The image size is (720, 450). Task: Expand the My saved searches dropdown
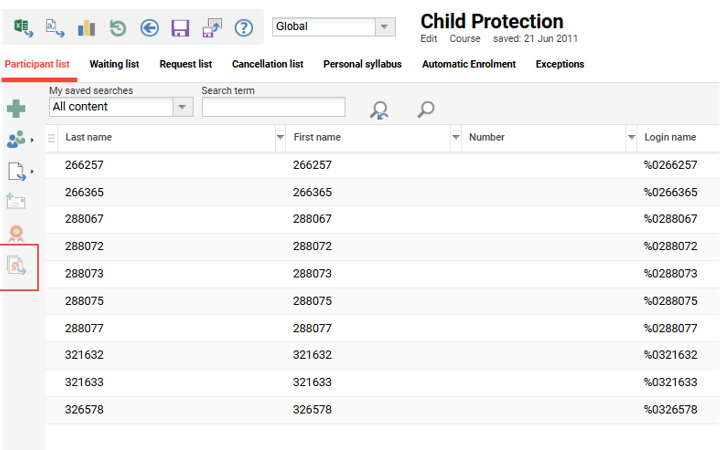click(182, 107)
